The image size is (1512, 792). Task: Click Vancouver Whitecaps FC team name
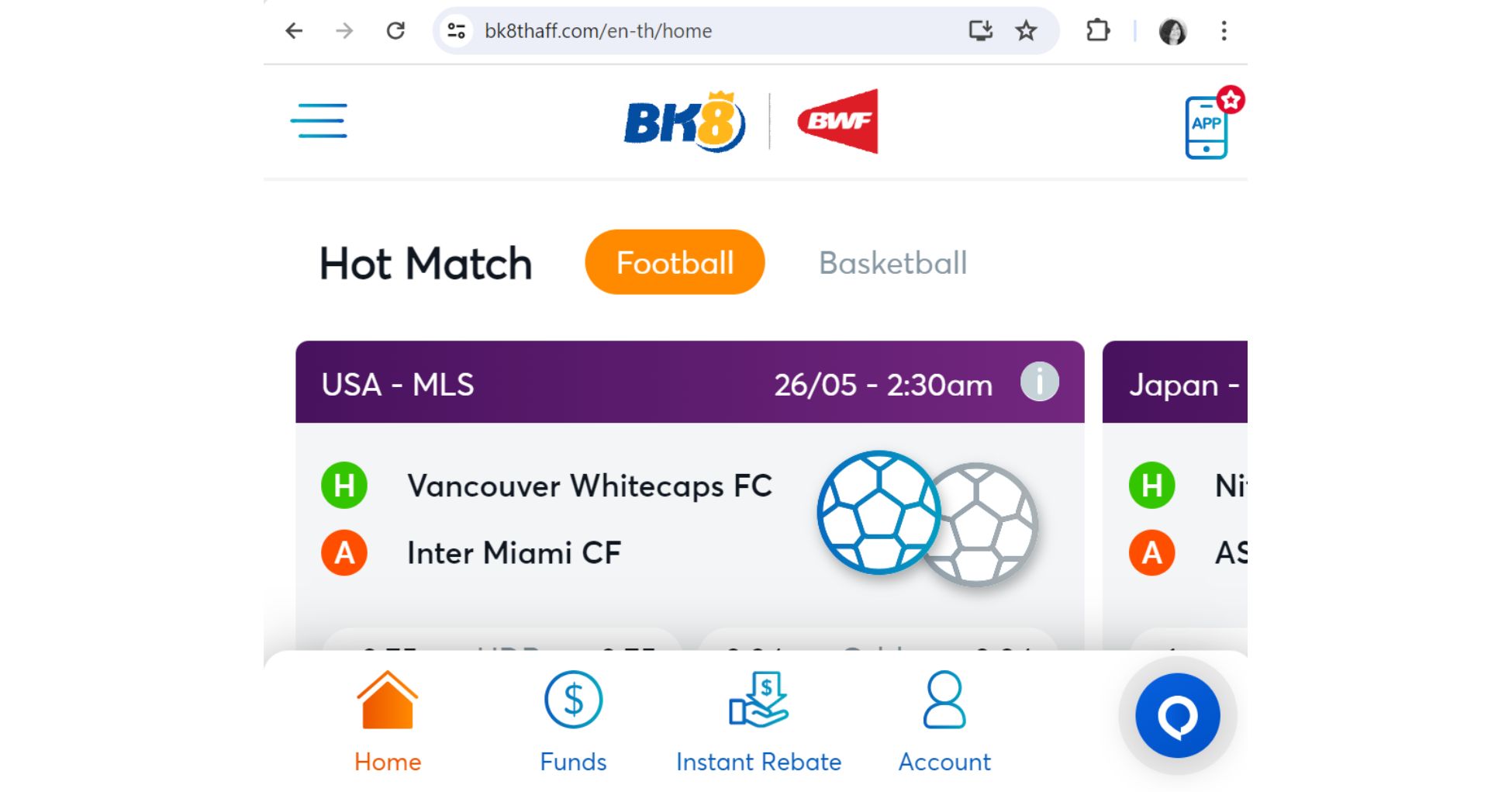(589, 486)
